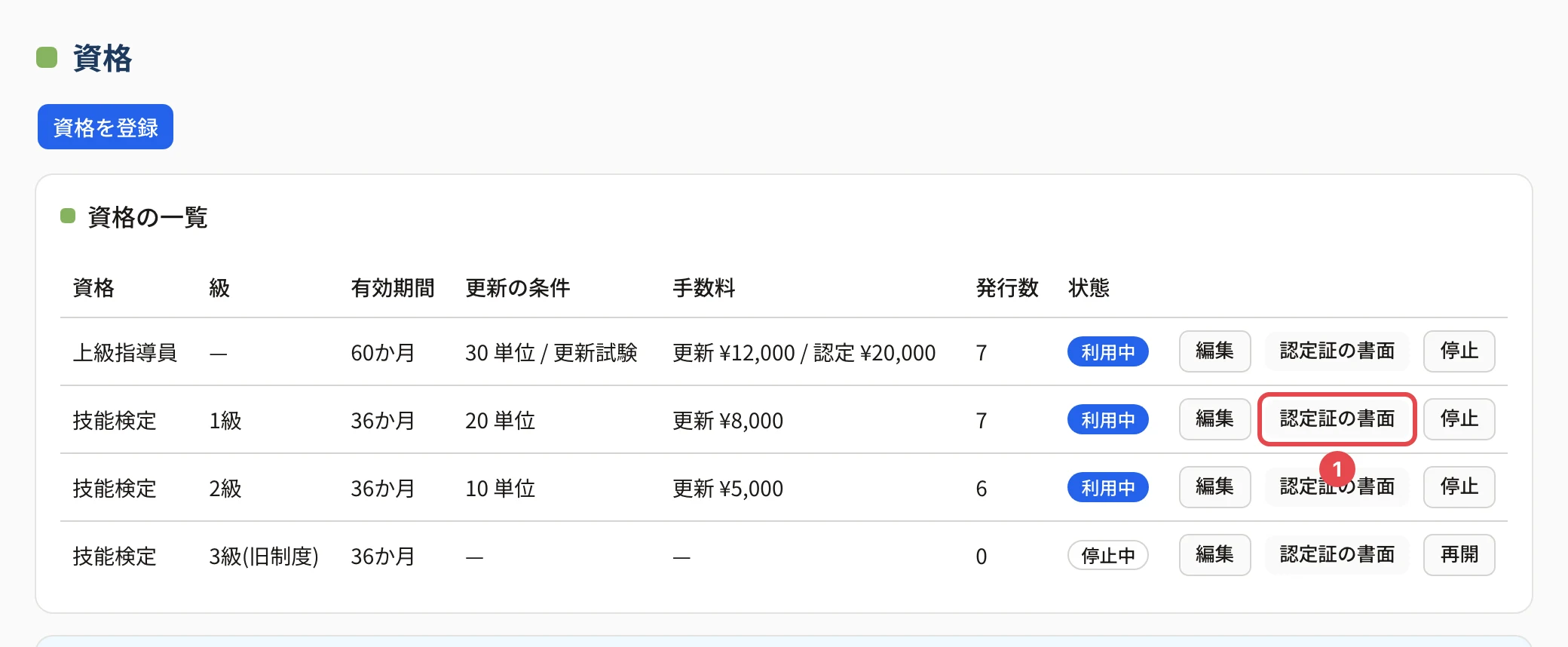Viewport: 1568px width, 647px height.
Task: Select the 1級 grade cell
Action: click(225, 421)
